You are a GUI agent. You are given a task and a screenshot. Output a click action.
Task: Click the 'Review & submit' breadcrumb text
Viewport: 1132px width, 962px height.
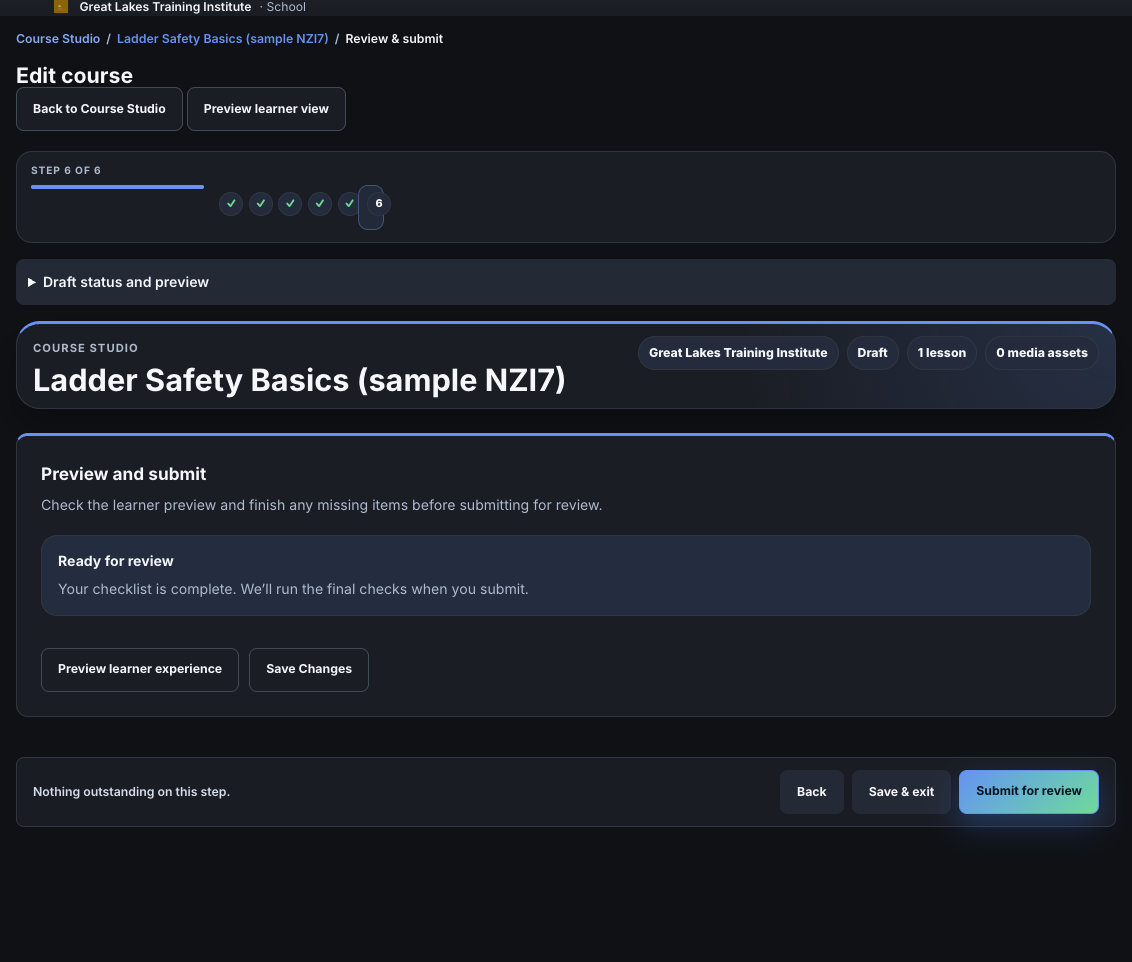[x=394, y=39]
